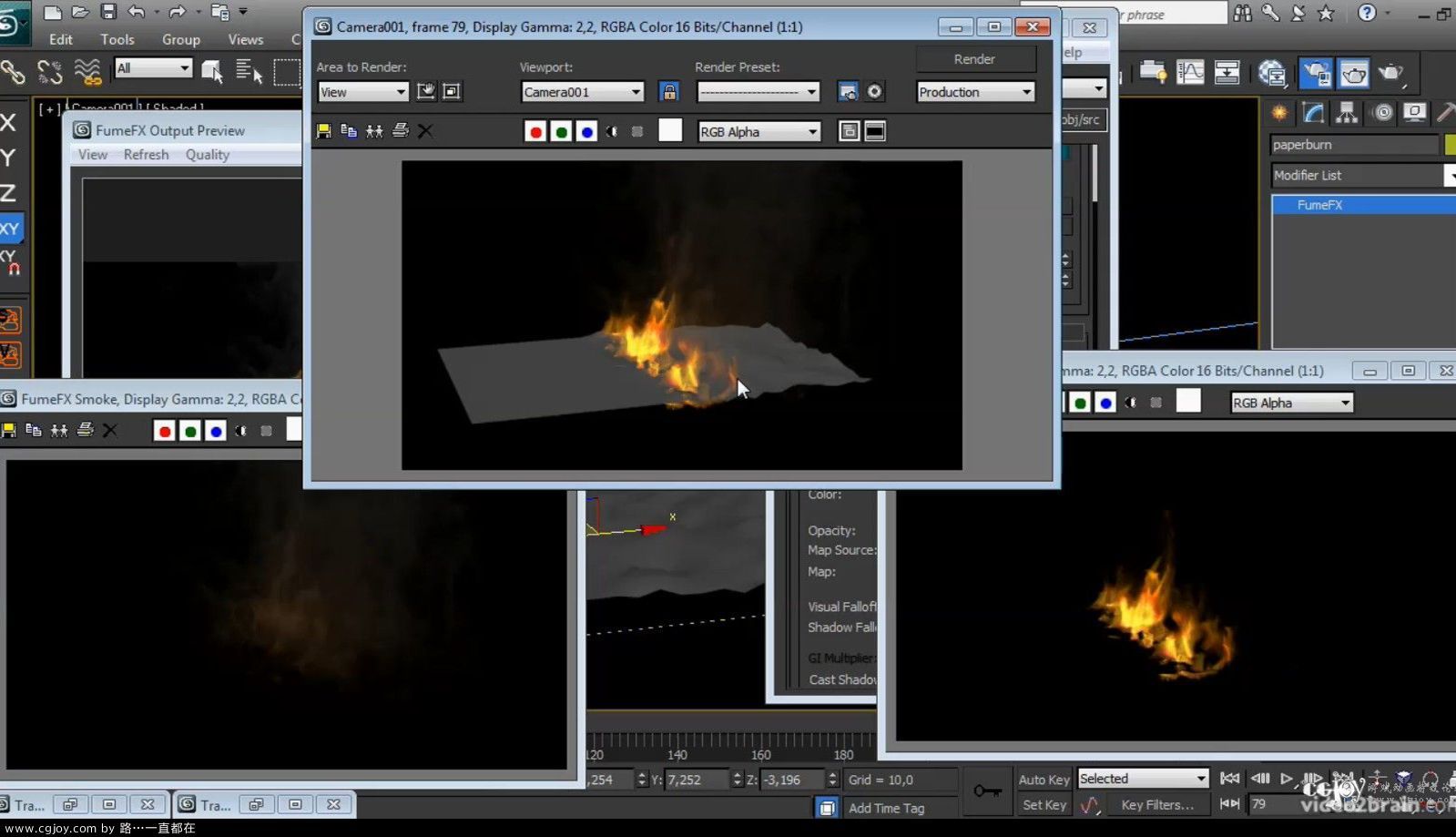Viewport: 1456px width, 837px height.
Task: Click Bind to Space Warp icon
Action: click(87, 71)
